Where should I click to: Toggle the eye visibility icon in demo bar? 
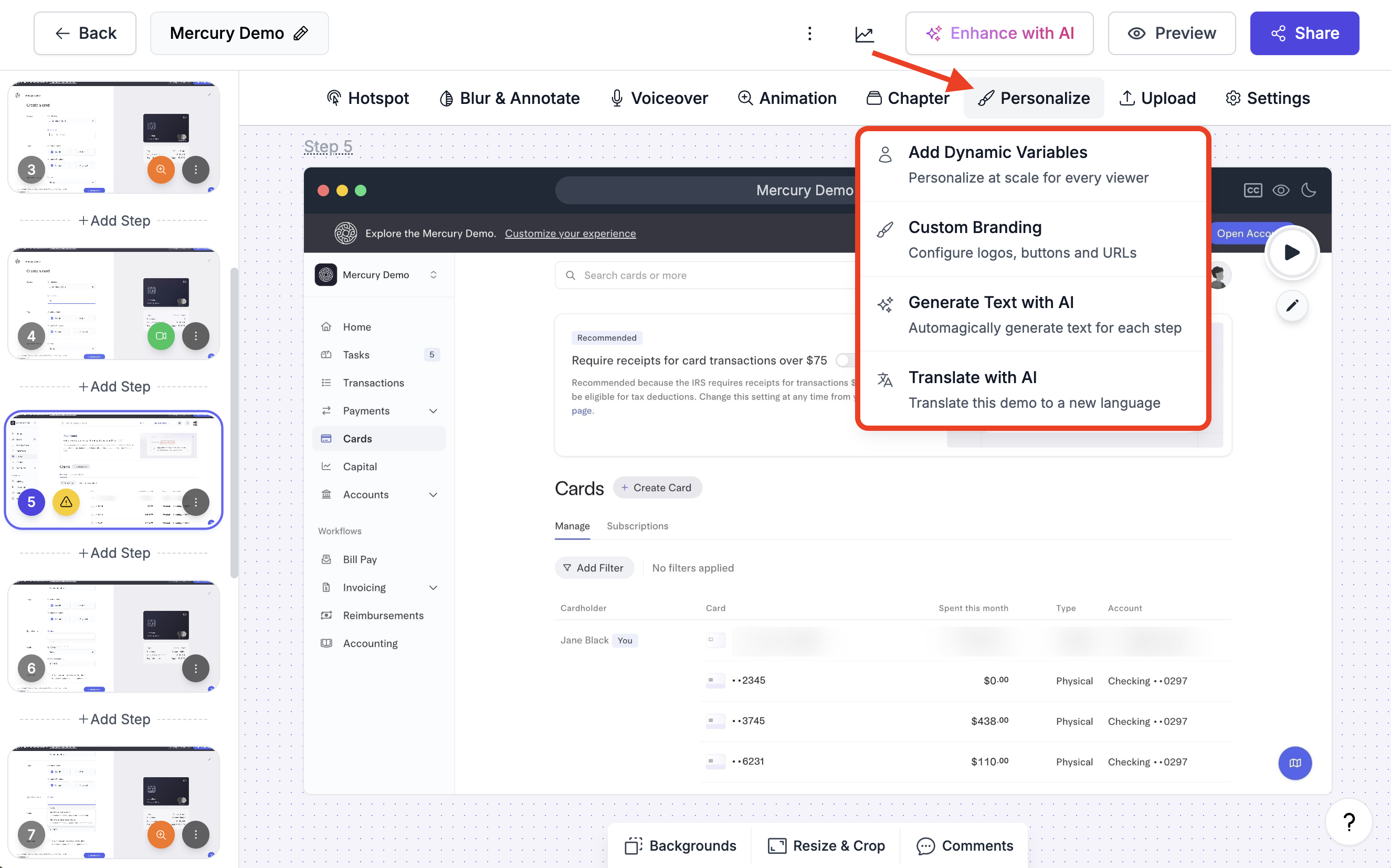pyautogui.click(x=1281, y=190)
